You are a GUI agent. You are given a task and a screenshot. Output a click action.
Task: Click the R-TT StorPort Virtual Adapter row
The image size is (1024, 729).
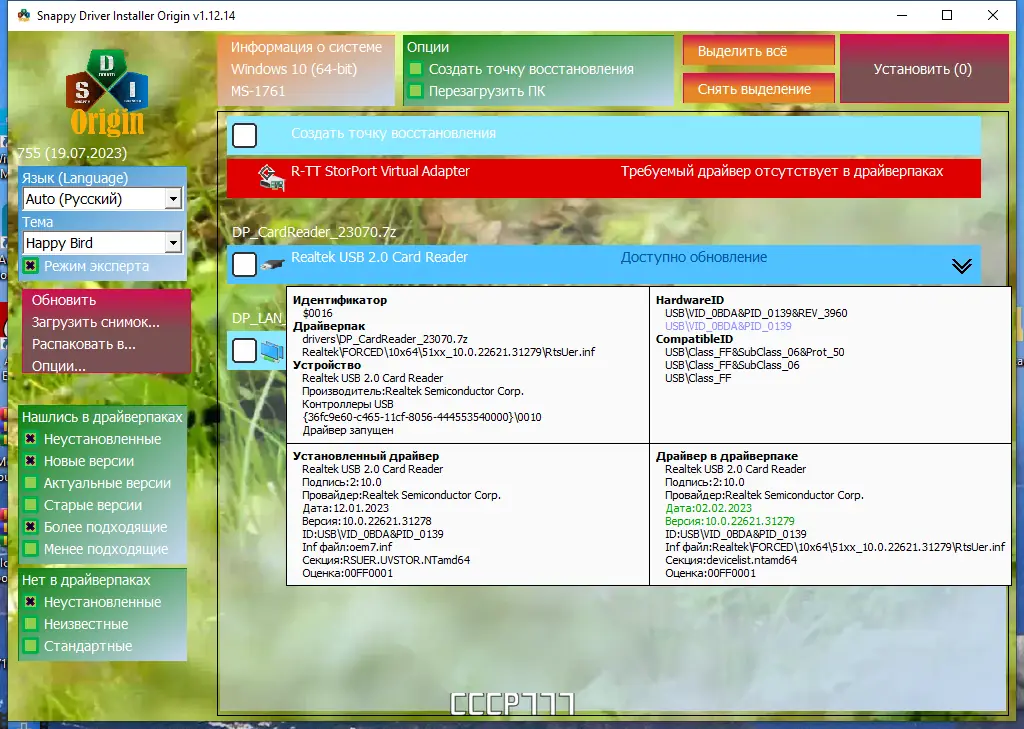click(603, 178)
